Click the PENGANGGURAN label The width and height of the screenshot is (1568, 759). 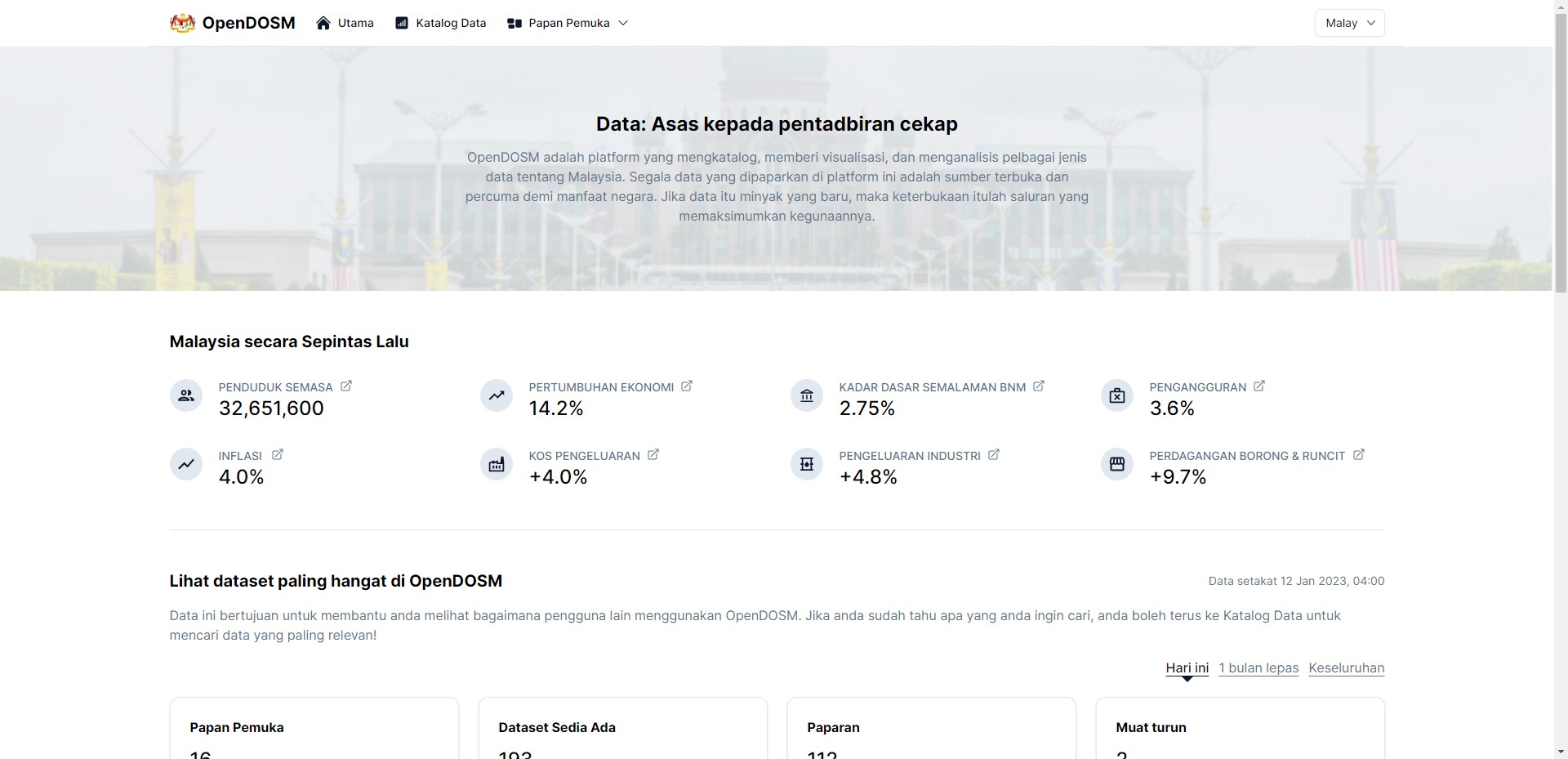click(1198, 387)
